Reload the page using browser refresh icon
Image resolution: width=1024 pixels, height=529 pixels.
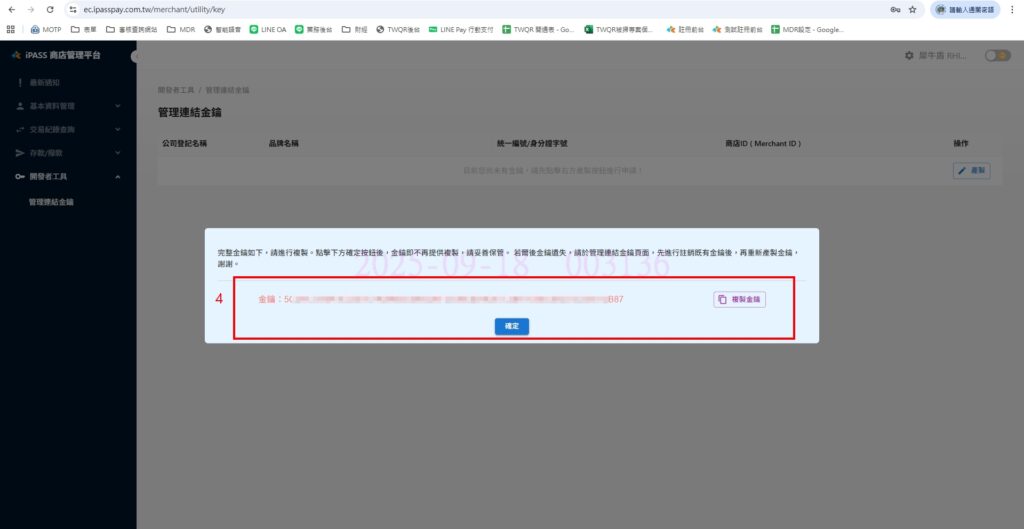[x=49, y=9]
